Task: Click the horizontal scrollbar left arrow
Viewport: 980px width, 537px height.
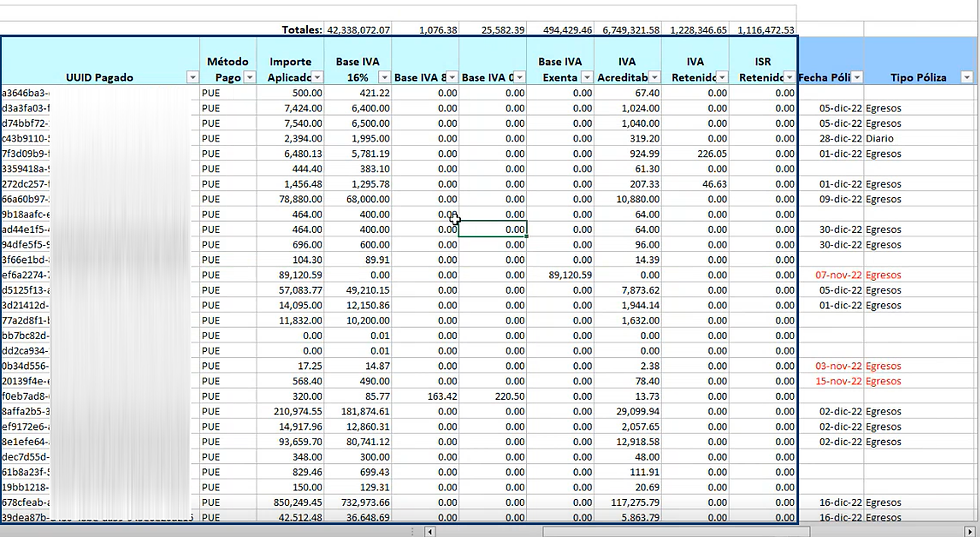Action: click(x=430, y=532)
